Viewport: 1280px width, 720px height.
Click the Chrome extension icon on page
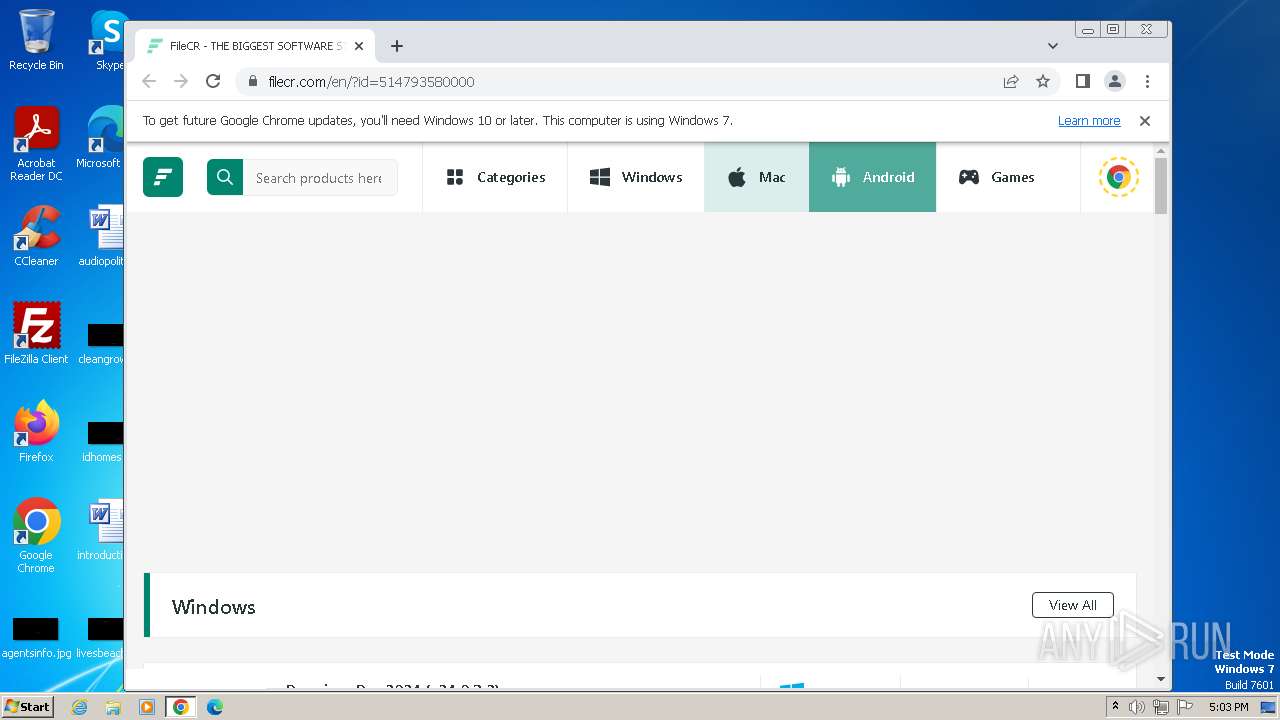[1118, 177]
